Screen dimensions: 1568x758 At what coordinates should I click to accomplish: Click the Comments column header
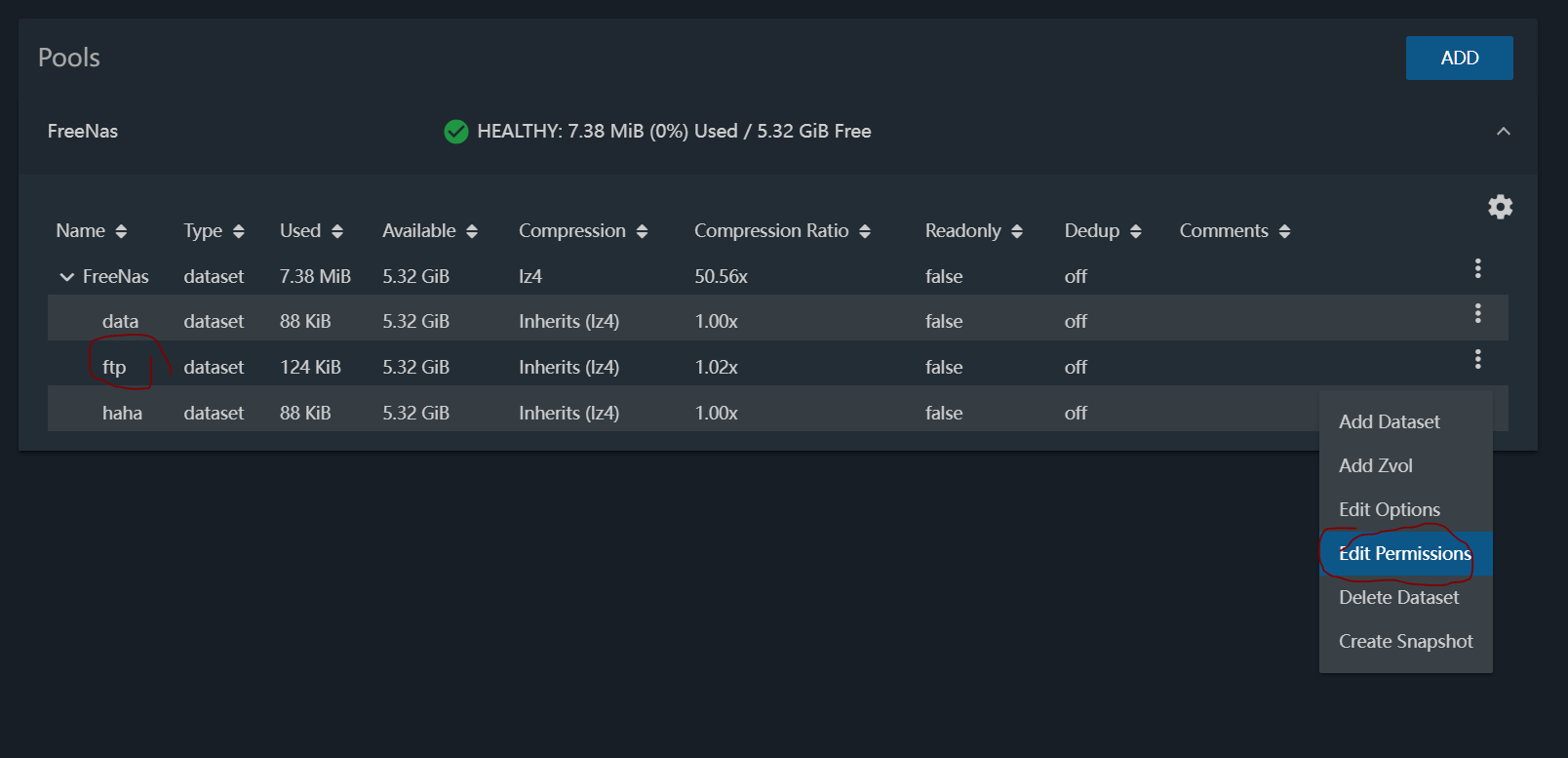tap(1224, 230)
